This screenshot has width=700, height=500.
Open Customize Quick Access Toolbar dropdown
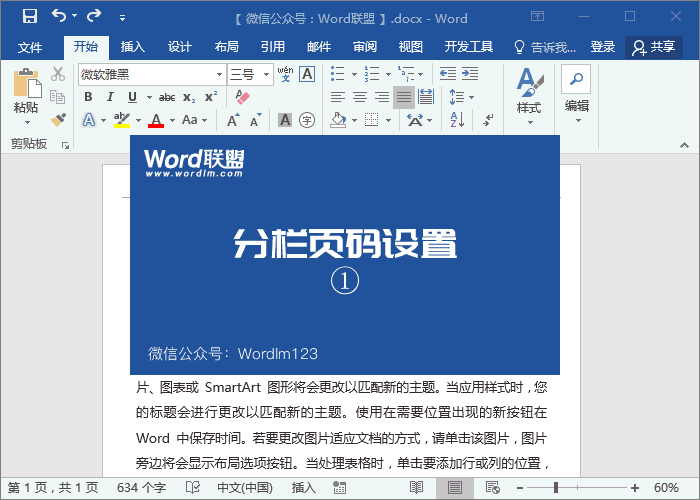coord(122,18)
